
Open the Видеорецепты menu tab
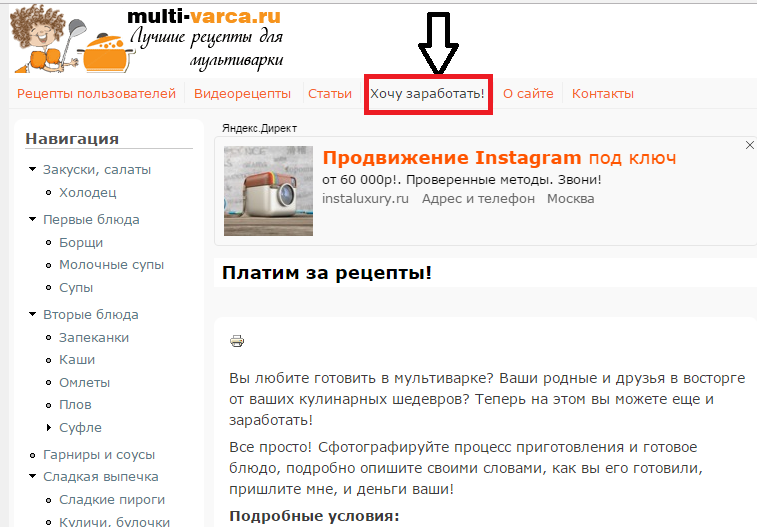click(x=242, y=93)
